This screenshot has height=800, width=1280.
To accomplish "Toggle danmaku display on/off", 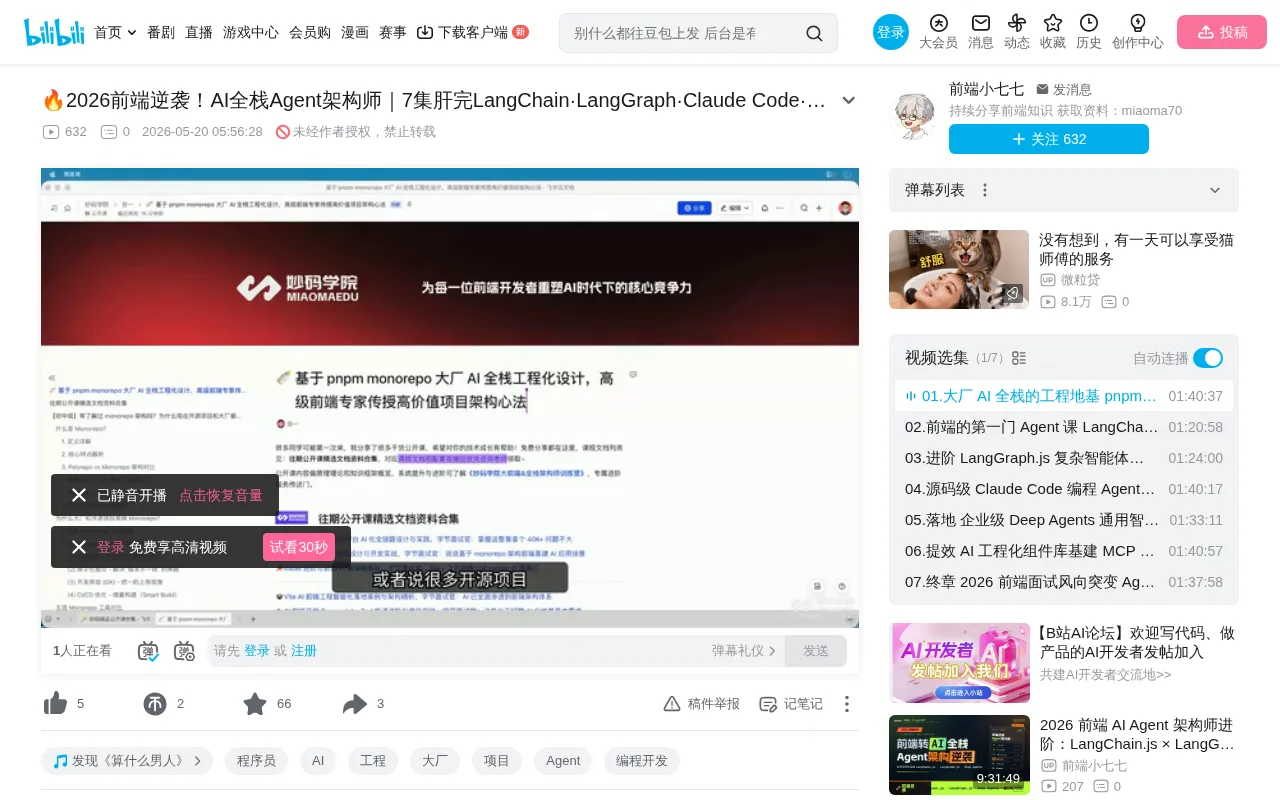I will [x=148, y=651].
